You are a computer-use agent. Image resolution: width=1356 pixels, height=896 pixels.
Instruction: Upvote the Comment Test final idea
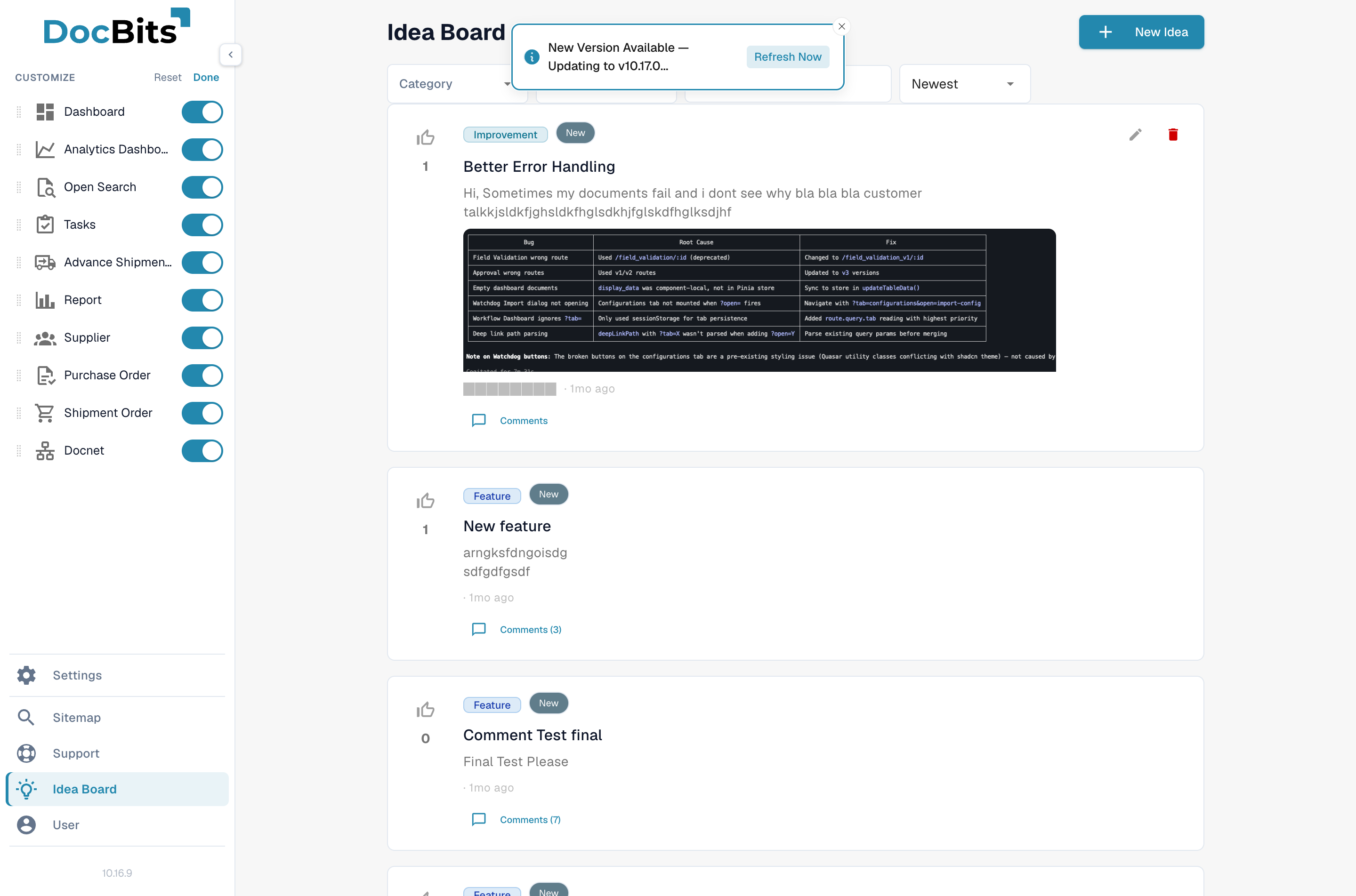[x=425, y=710]
